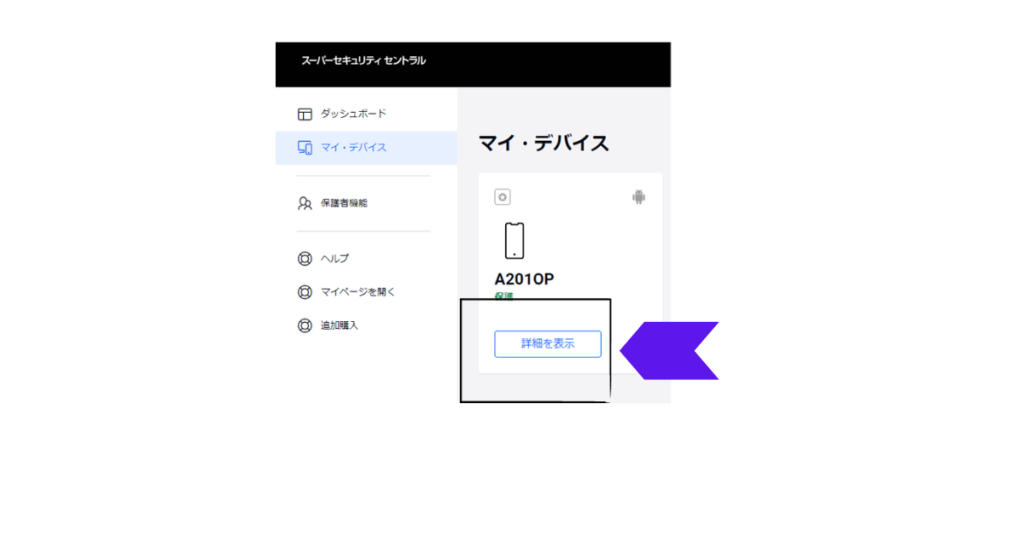
Task: Click the スーパーセキュリティ セントラル header title
Action: pyautogui.click(x=363, y=61)
